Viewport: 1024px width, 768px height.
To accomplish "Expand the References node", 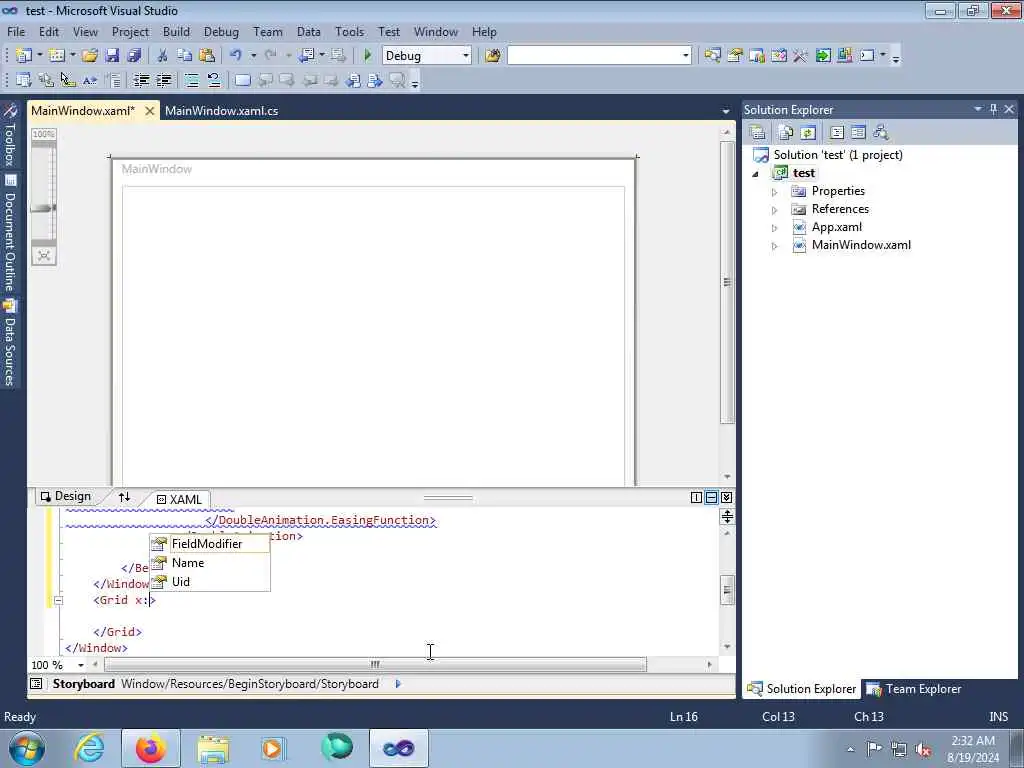I will (x=775, y=210).
